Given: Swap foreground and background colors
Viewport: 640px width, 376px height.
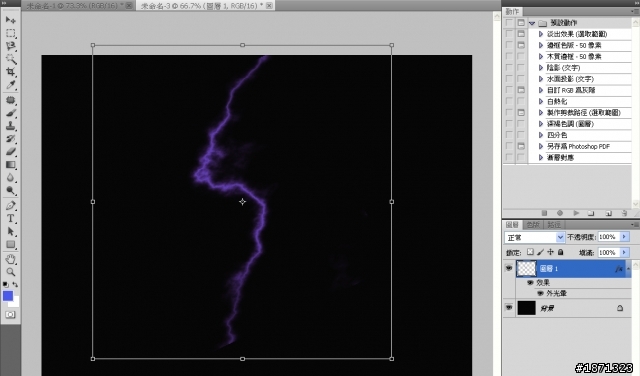Looking at the screenshot, I should tap(15, 284).
